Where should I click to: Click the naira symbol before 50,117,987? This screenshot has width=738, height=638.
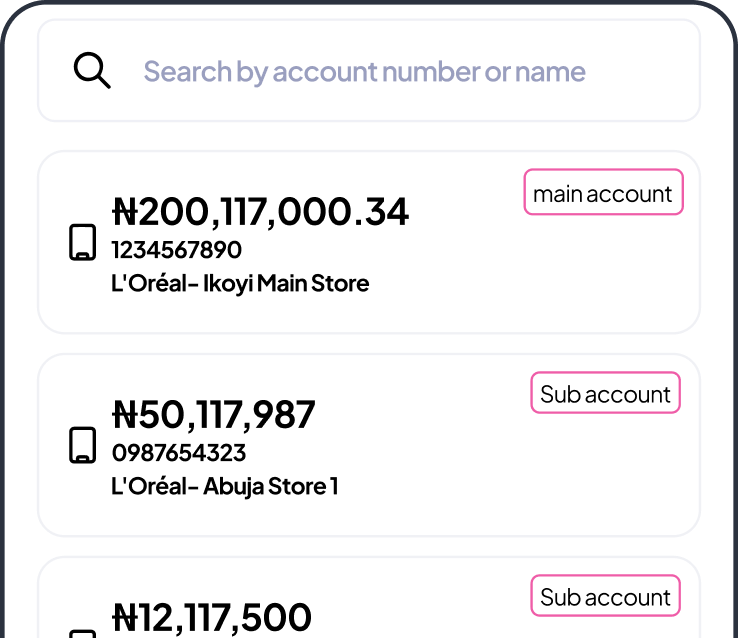(124, 414)
